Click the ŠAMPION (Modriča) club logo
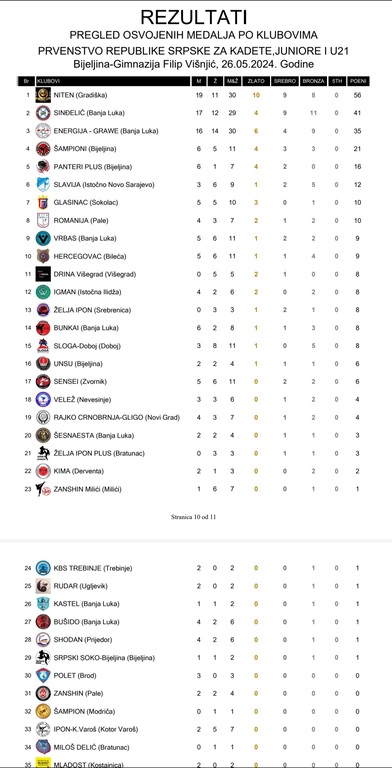The width and height of the screenshot is (392, 768). 43,711
